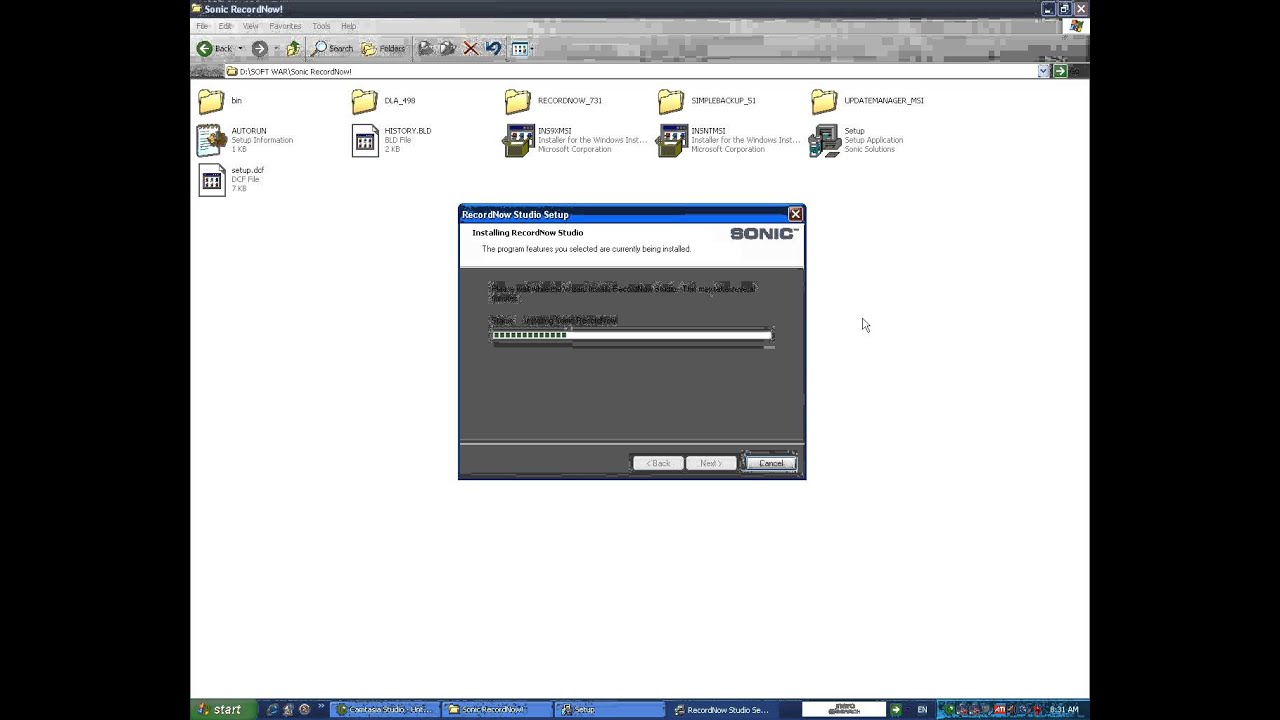Close the RecordNow Studio Setup dialog

(795, 214)
